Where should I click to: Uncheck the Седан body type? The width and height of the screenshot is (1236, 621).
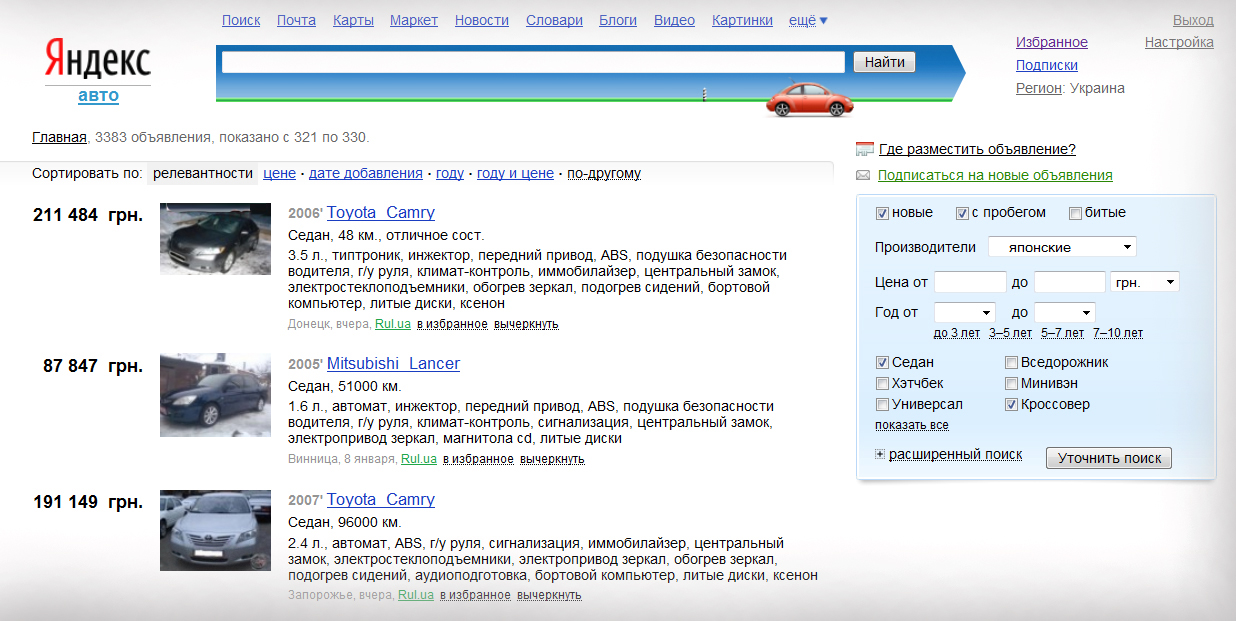tap(882, 363)
